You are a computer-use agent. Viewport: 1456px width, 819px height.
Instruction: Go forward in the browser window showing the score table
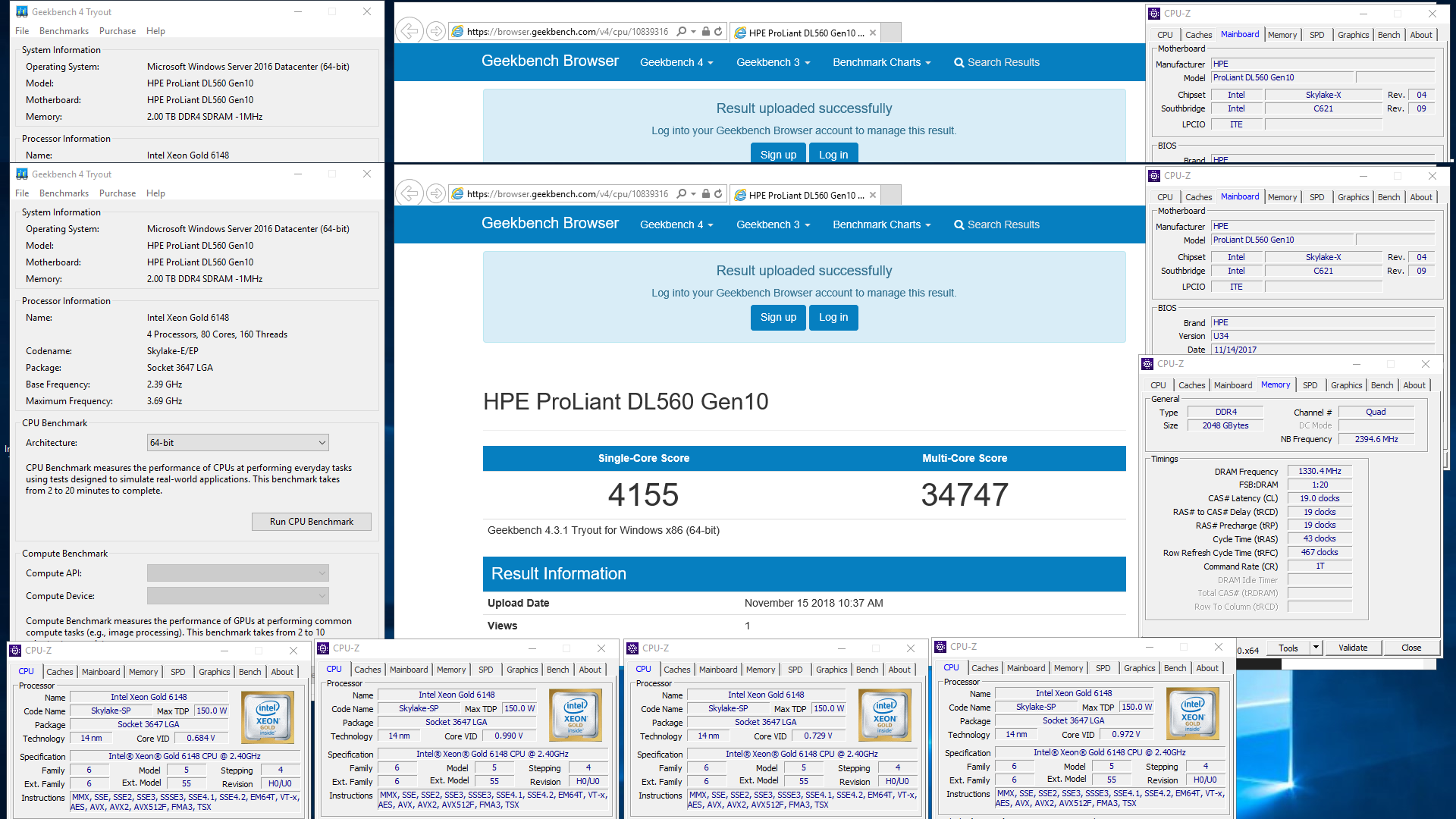tap(435, 193)
